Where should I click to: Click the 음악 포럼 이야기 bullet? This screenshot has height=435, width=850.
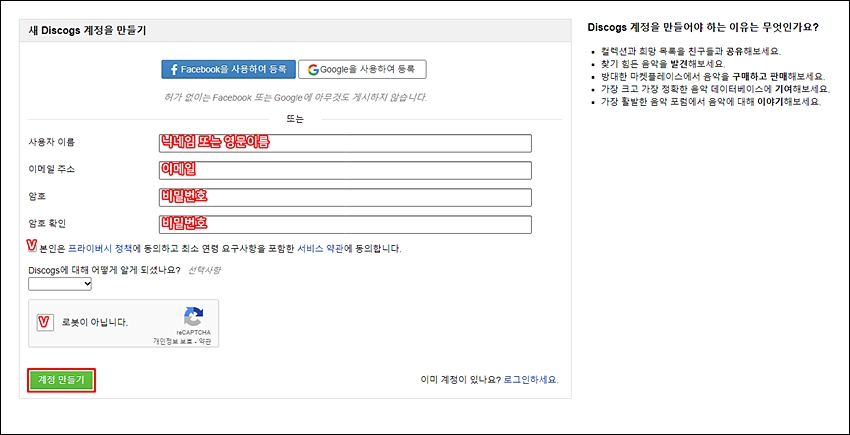coord(711,101)
